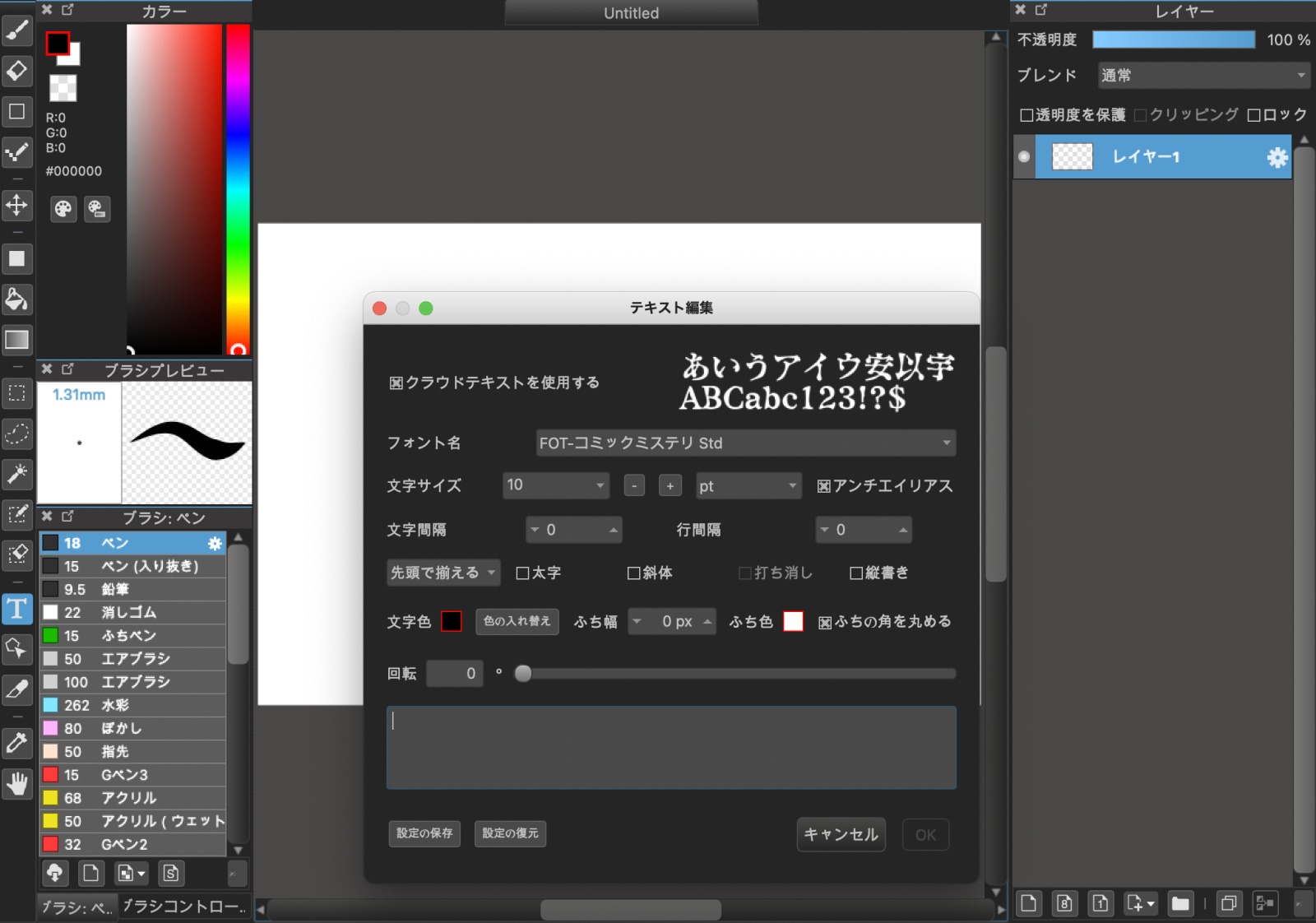Select the Magic Wand tool
Viewport: 1316px width, 923px height.
17,474
